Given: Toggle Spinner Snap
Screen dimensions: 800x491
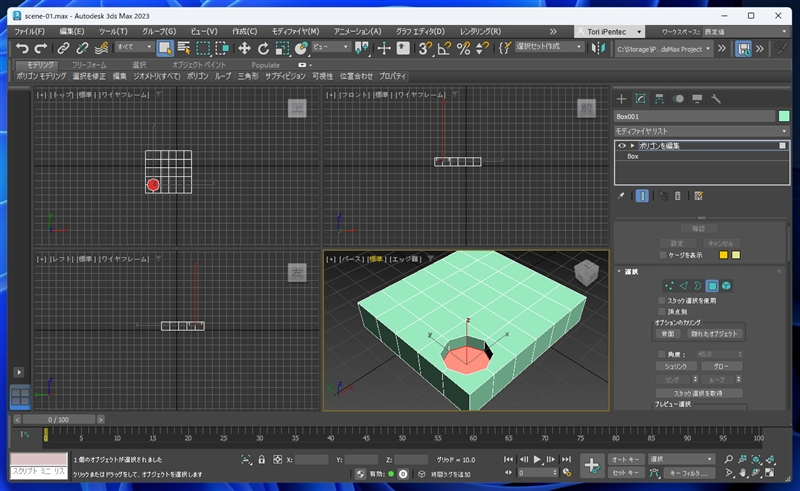Looking at the screenshot, I should (x=482, y=48).
